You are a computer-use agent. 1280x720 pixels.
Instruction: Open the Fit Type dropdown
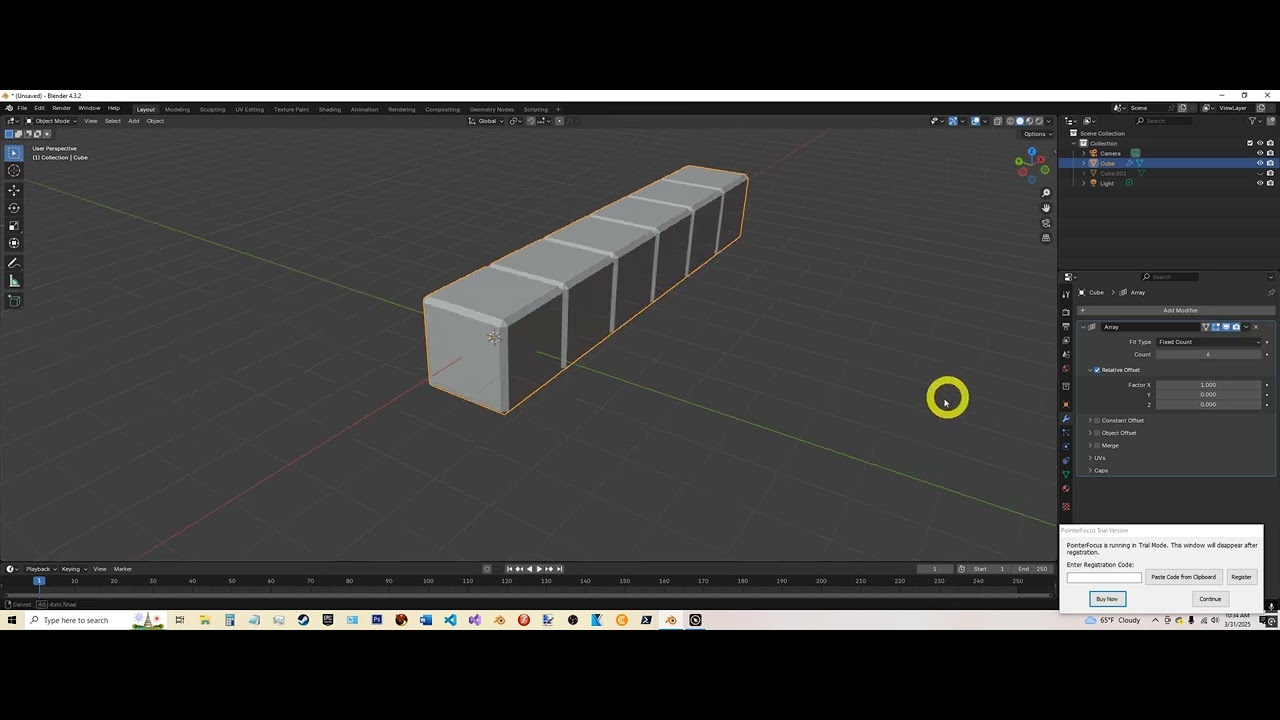click(x=1209, y=342)
